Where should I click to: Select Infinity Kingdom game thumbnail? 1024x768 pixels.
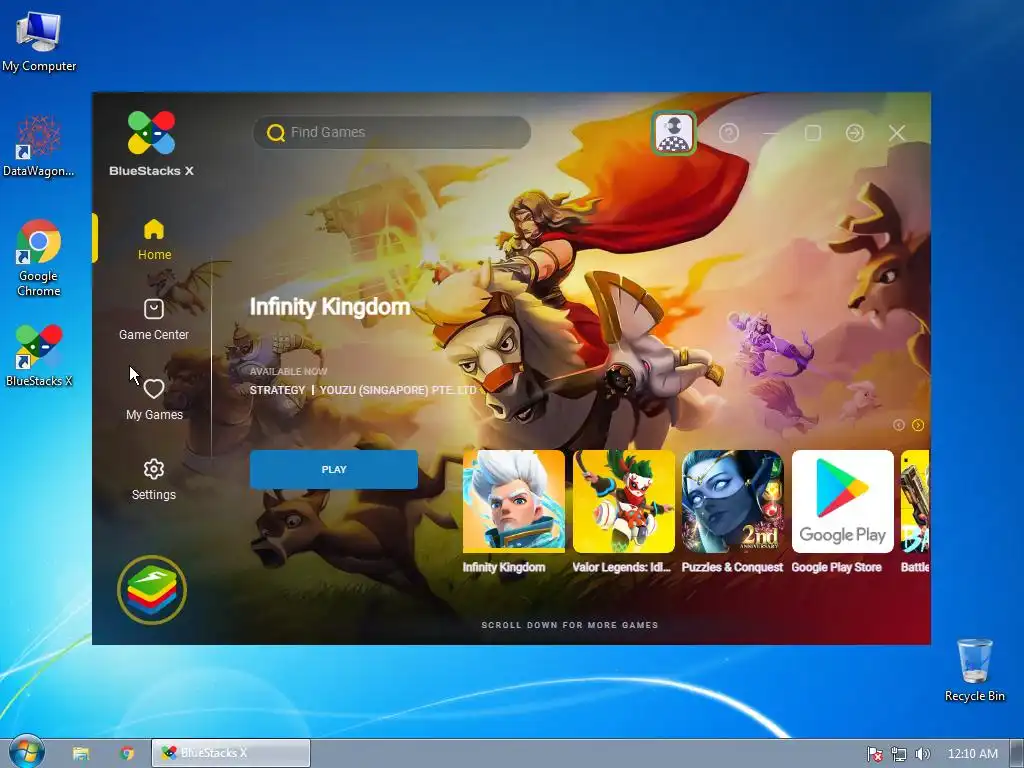click(x=514, y=501)
